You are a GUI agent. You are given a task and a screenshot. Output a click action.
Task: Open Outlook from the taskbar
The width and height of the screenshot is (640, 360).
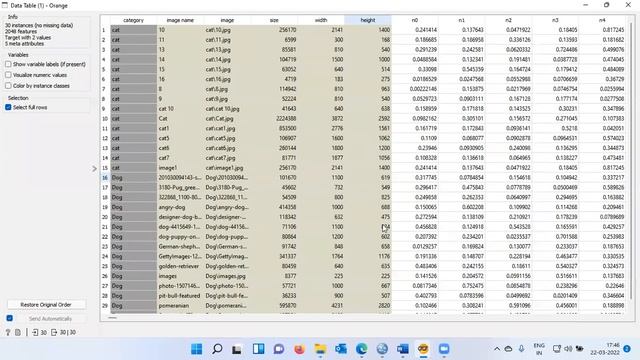click(x=341, y=349)
